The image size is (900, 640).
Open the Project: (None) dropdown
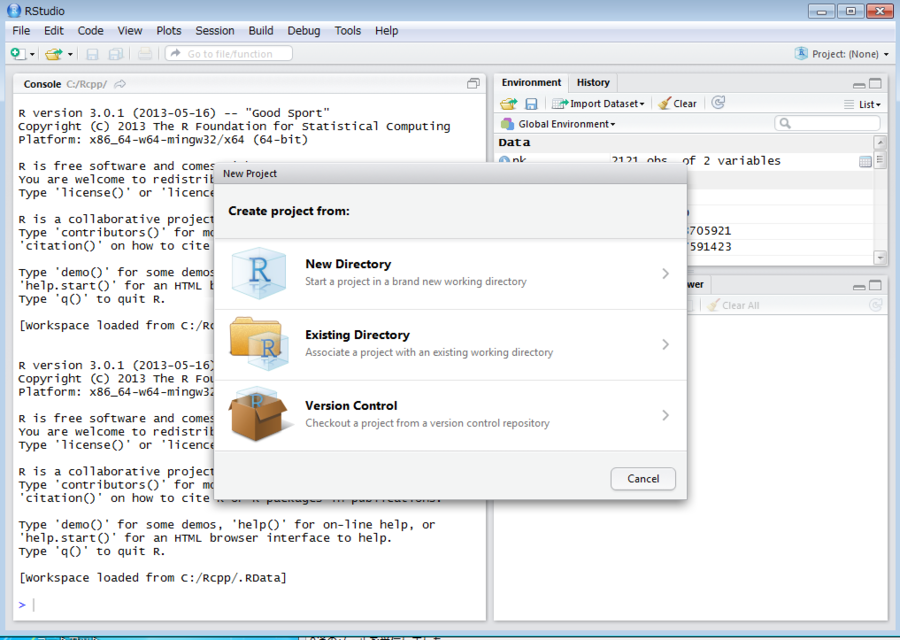tap(851, 54)
